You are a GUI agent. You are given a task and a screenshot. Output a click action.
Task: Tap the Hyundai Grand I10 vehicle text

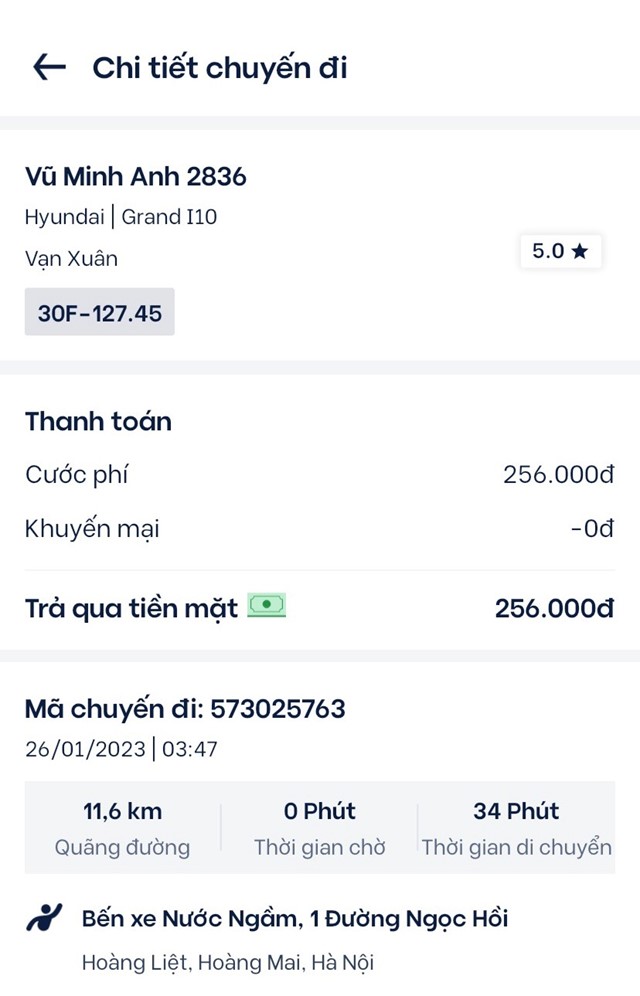[x=121, y=217]
